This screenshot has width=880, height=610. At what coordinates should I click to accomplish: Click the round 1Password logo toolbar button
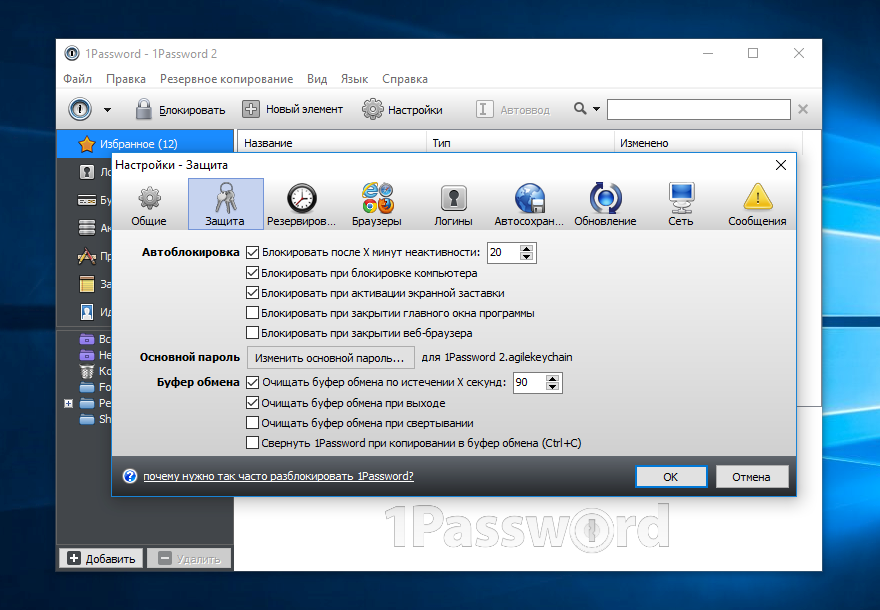80,109
